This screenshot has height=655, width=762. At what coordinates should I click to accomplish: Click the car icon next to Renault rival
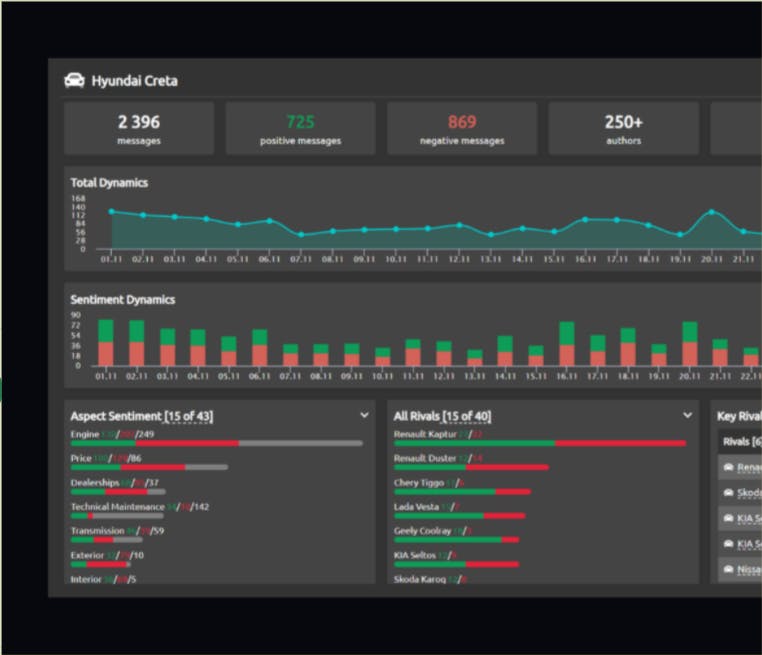pos(728,467)
